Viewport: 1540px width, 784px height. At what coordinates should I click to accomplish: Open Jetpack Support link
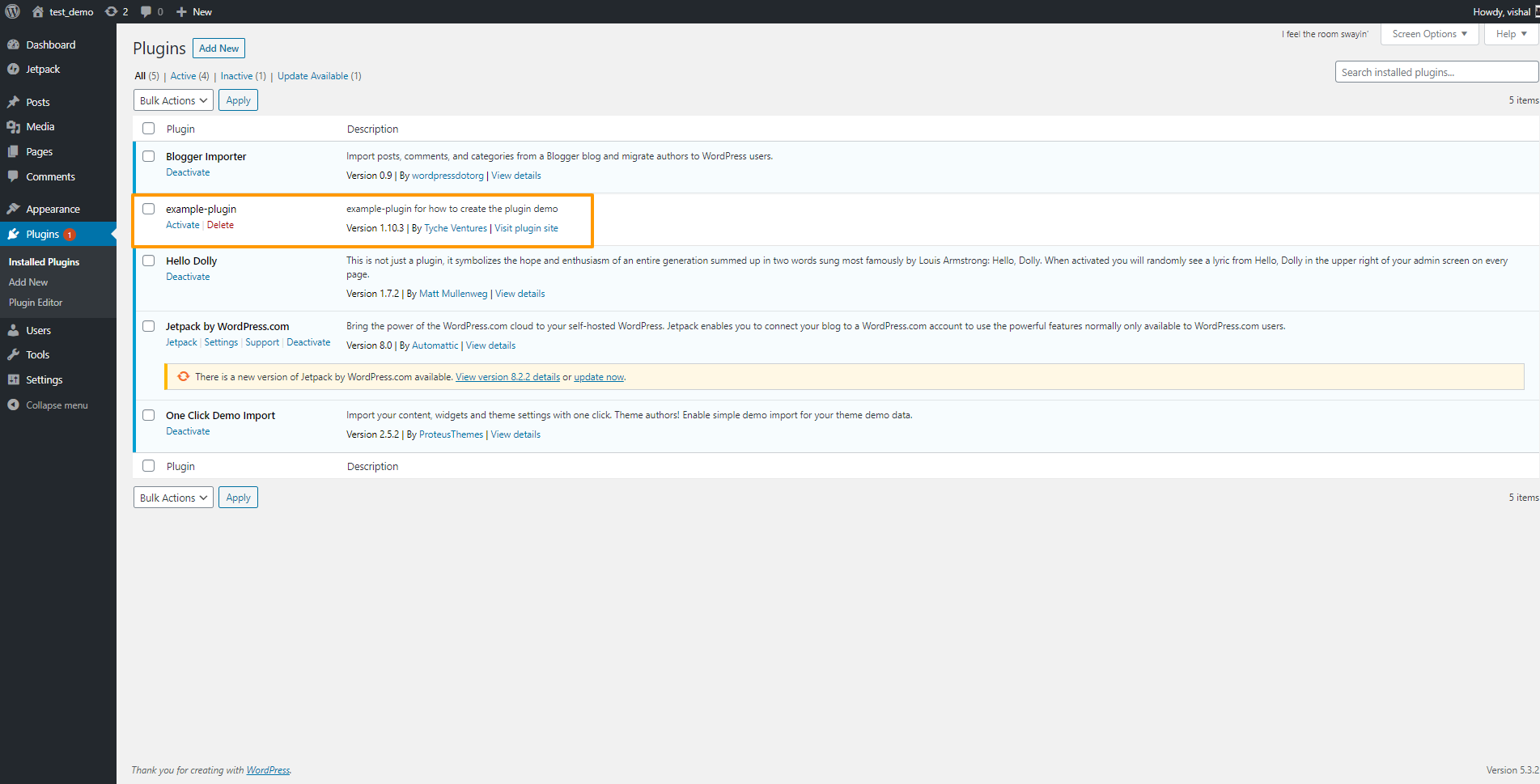coord(262,342)
